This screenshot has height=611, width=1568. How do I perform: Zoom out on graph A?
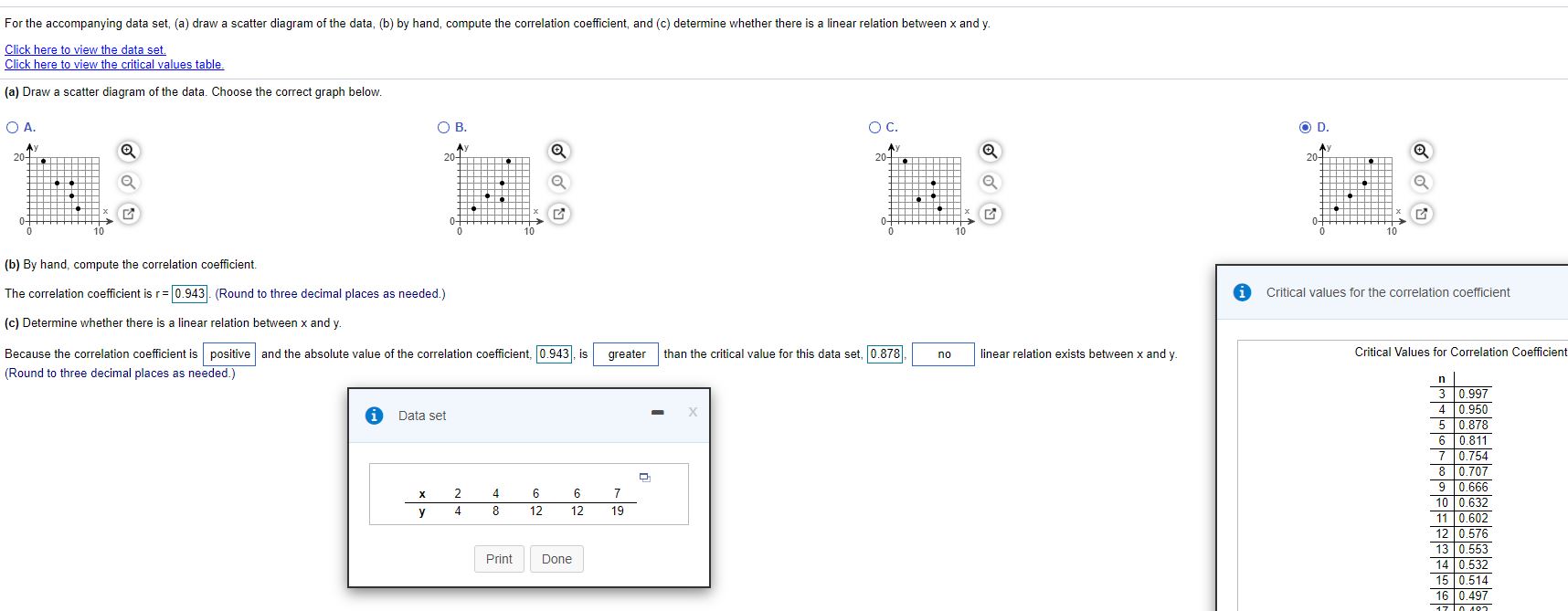point(129,182)
